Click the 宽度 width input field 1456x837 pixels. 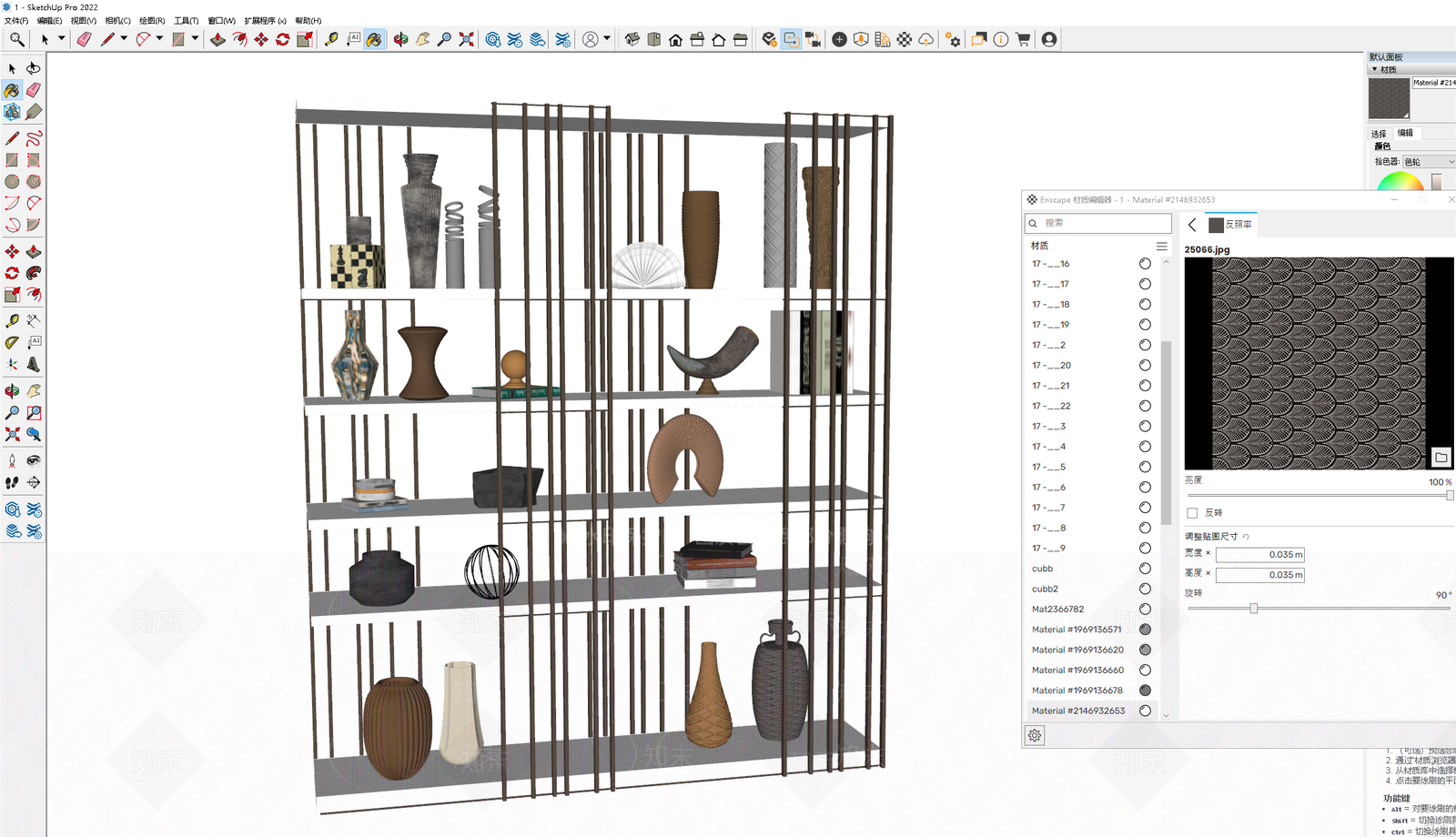click(x=1260, y=555)
